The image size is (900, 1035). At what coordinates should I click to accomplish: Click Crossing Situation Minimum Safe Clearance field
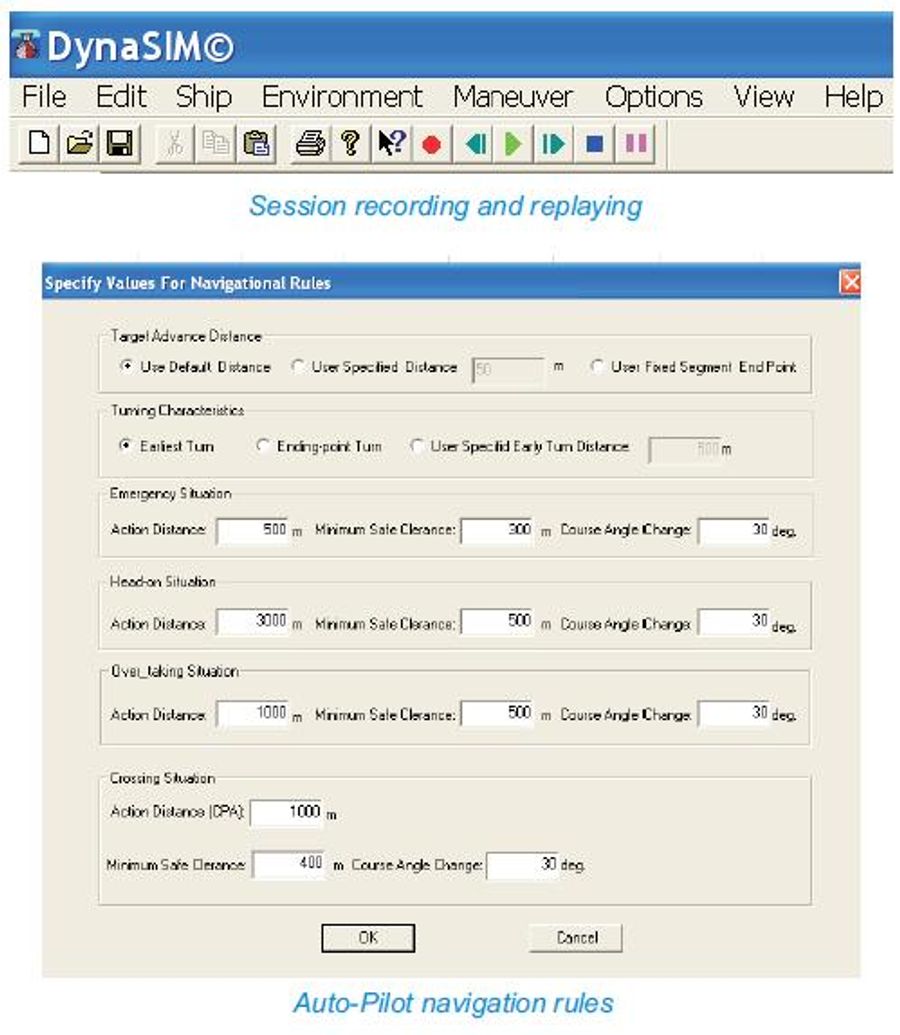coord(290,863)
